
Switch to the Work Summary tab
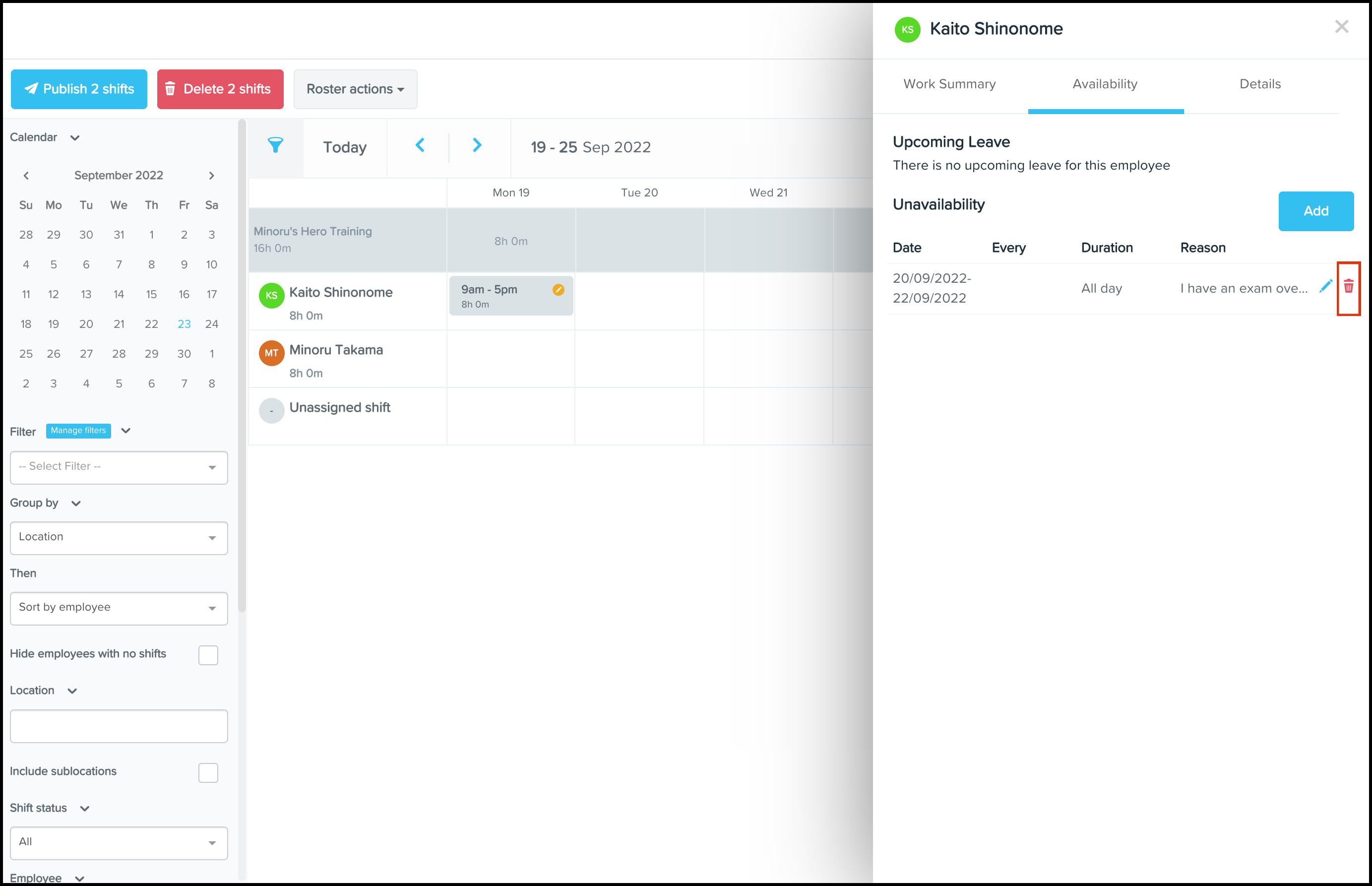tap(949, 84)
